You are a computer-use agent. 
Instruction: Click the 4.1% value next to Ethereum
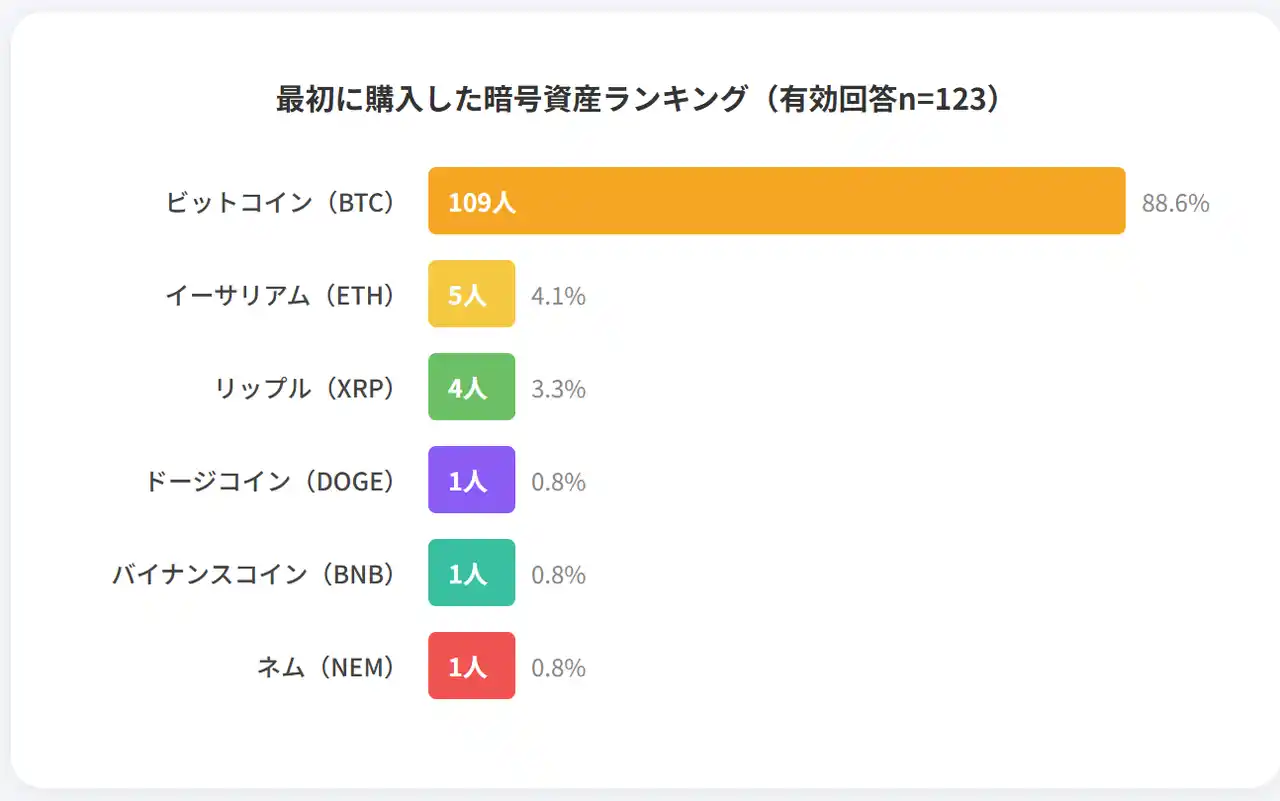(x=558, y=297)
